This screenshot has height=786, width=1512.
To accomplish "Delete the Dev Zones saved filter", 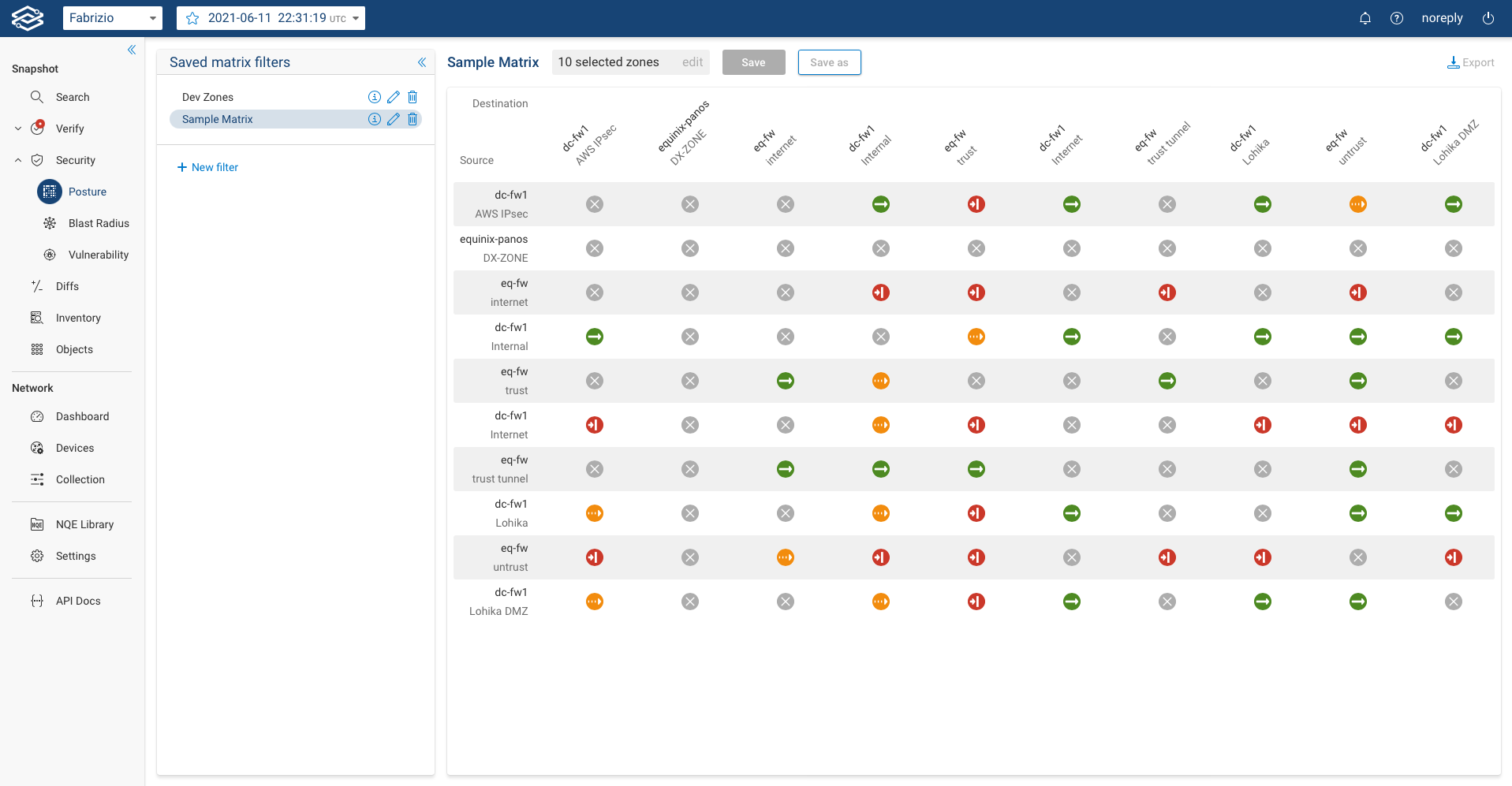I will tap(413, 97).
